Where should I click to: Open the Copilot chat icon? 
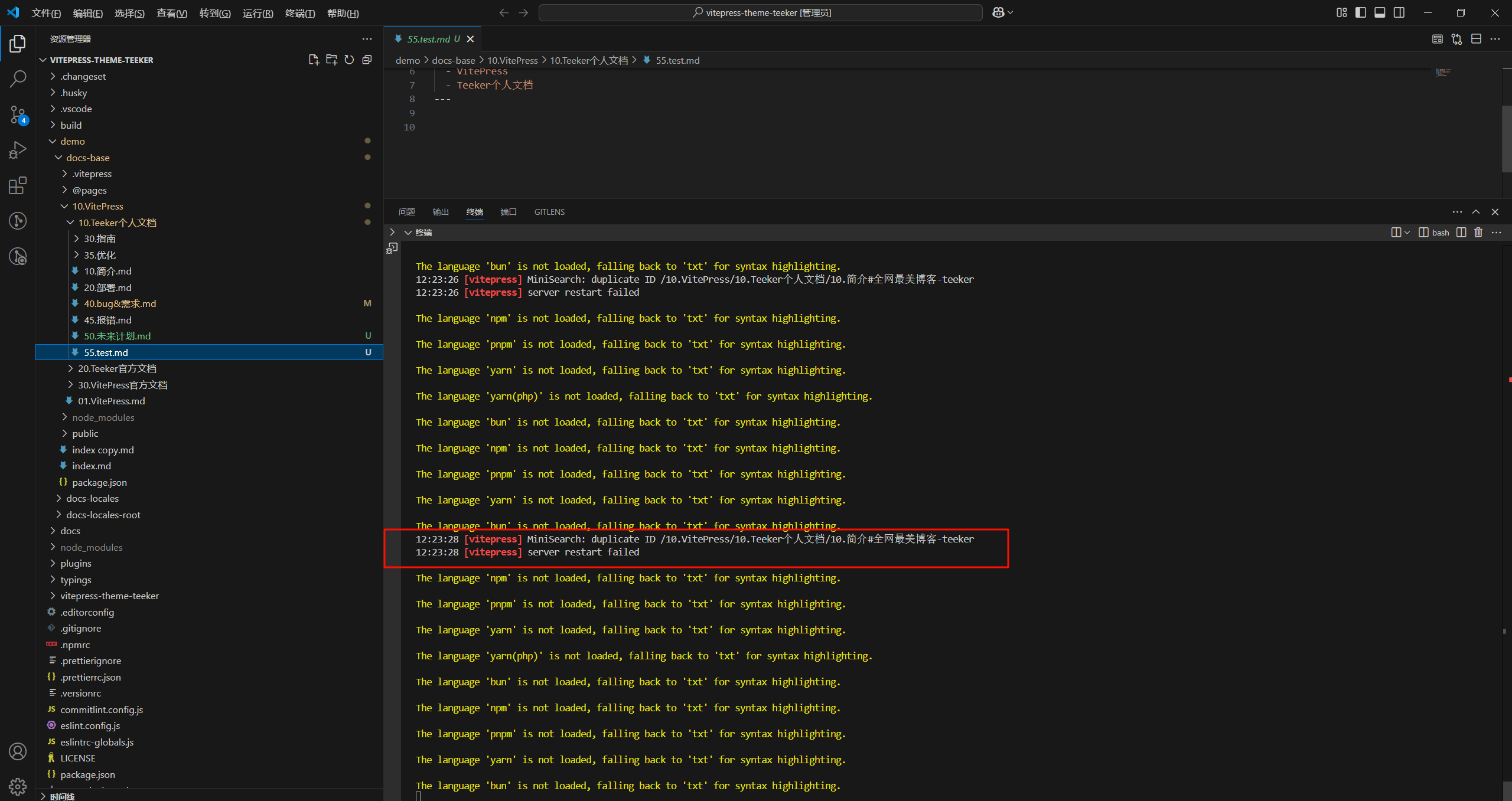pos(998,12)
